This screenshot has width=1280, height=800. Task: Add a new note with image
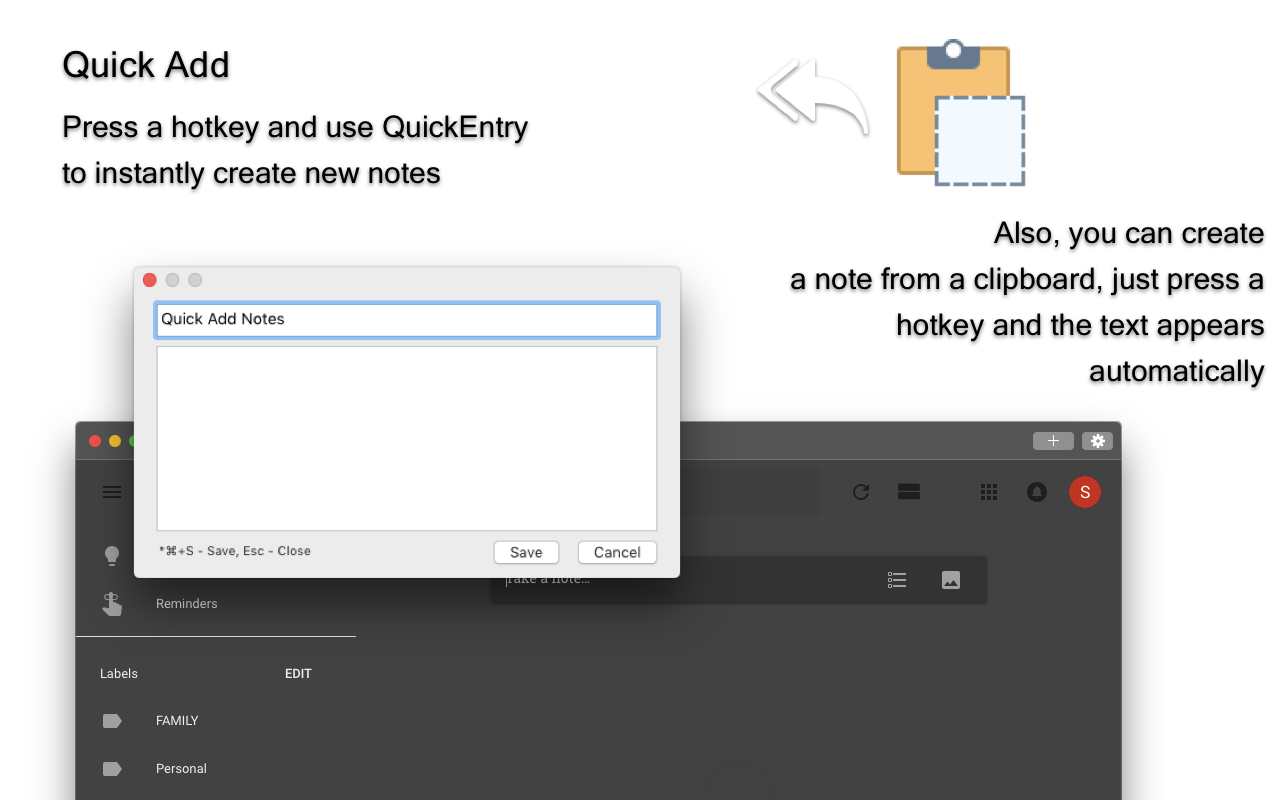(949, 579)
